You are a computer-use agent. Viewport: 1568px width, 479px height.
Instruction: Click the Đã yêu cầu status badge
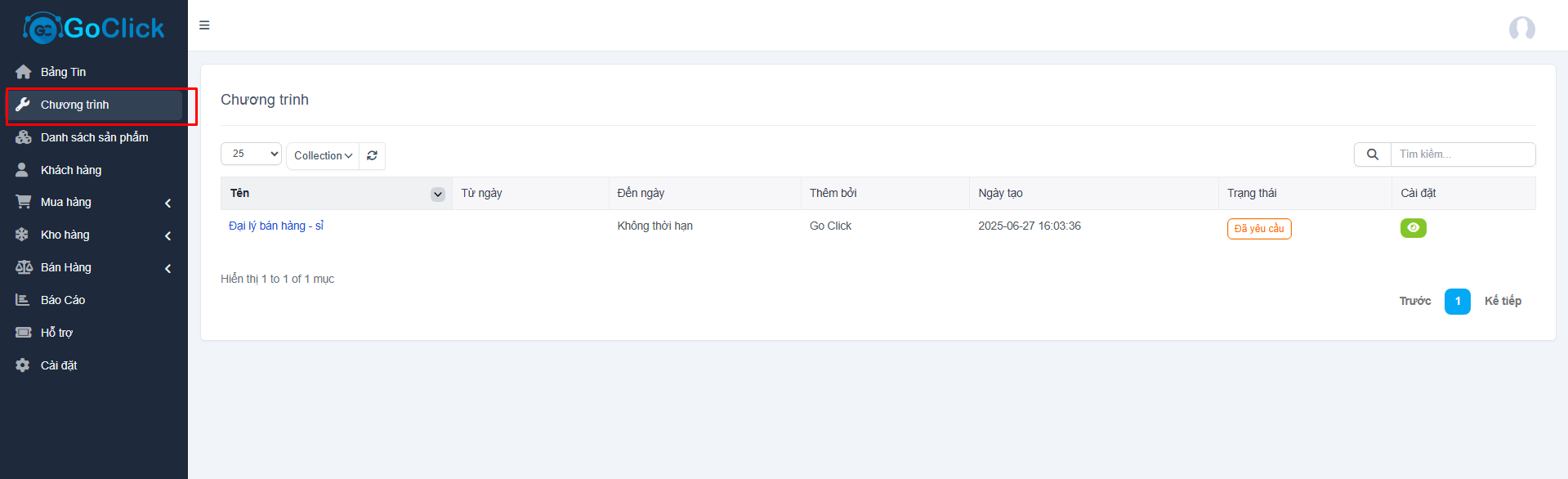(x=1258, y=229)
